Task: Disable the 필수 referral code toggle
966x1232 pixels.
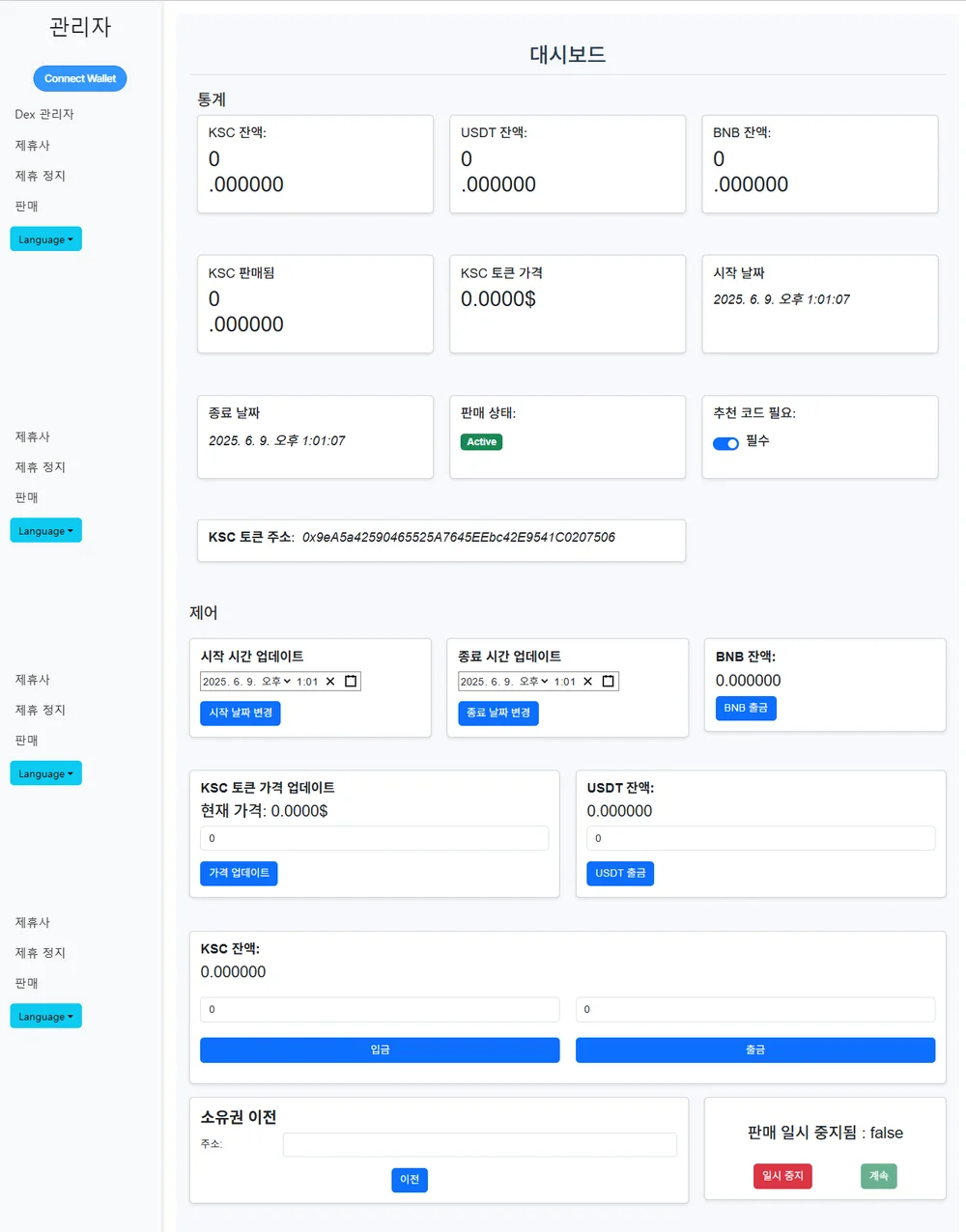Action: [725, 443]
